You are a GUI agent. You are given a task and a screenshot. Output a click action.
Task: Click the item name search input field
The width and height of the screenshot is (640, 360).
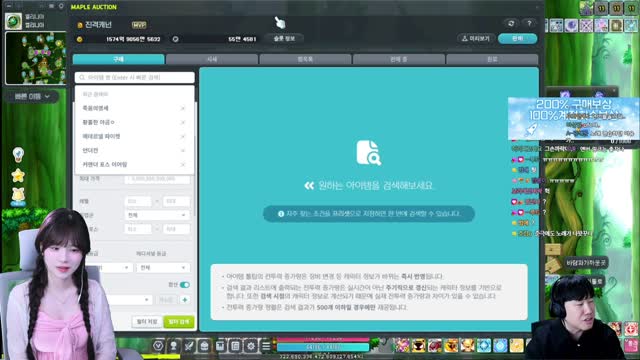135,77
